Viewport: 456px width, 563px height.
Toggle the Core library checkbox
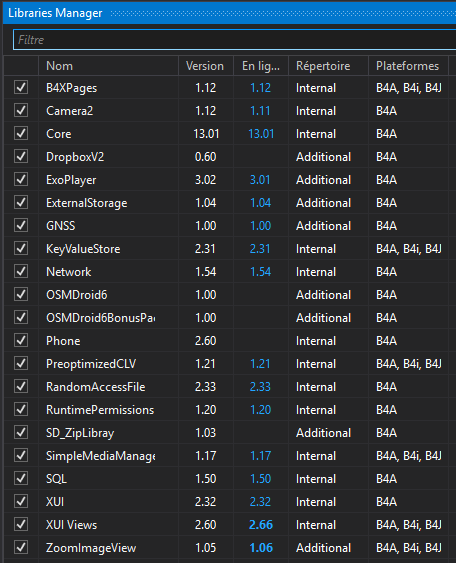pos(21,133)
